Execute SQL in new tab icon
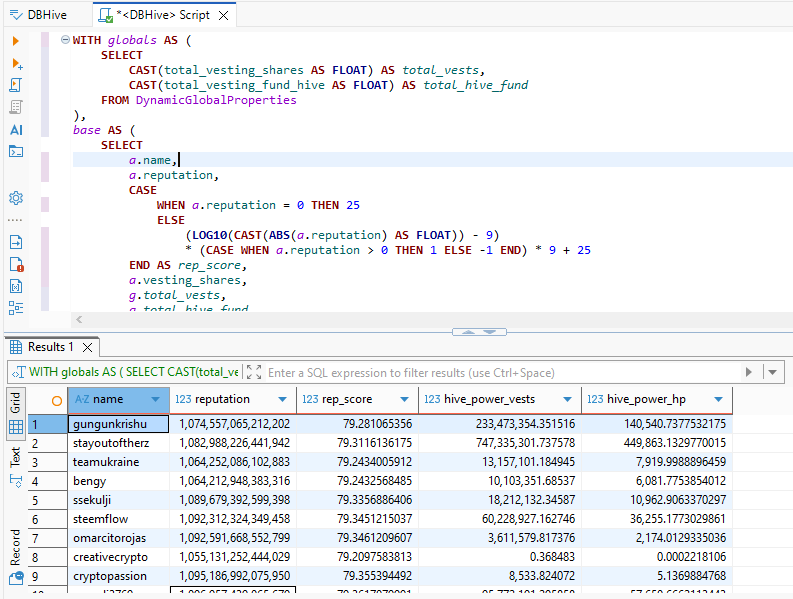 17,63
